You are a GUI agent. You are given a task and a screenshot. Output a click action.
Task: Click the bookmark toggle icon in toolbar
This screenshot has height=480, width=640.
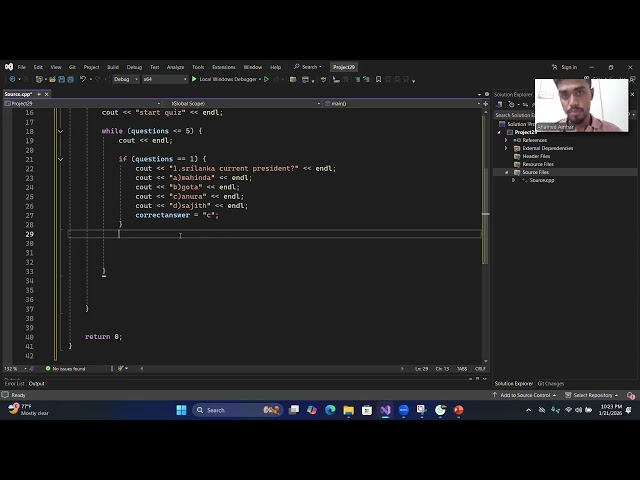click(x=378, y=79)
